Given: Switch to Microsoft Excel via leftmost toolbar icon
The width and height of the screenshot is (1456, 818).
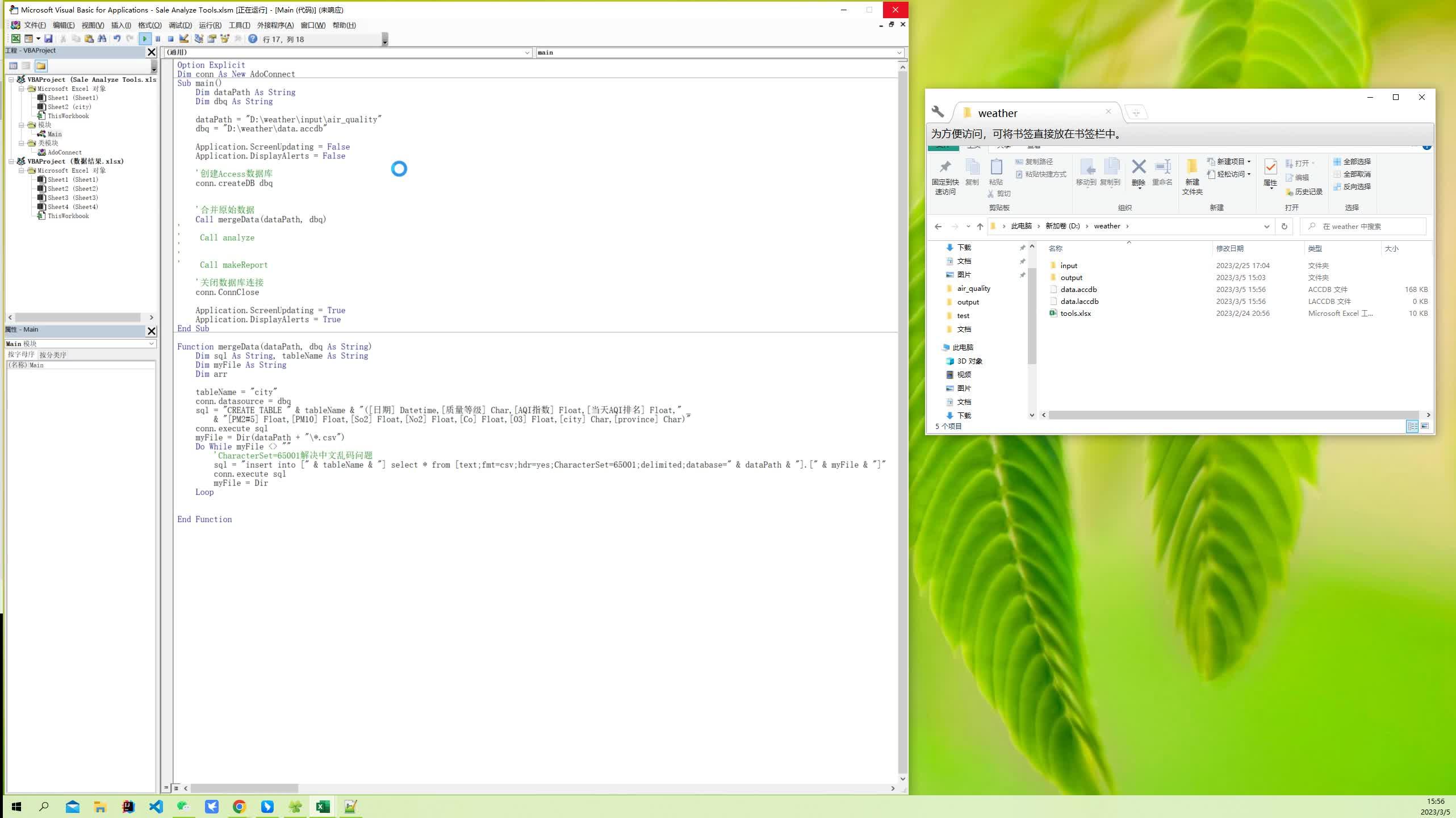Looking at the screenshot, I should [15, 39].
